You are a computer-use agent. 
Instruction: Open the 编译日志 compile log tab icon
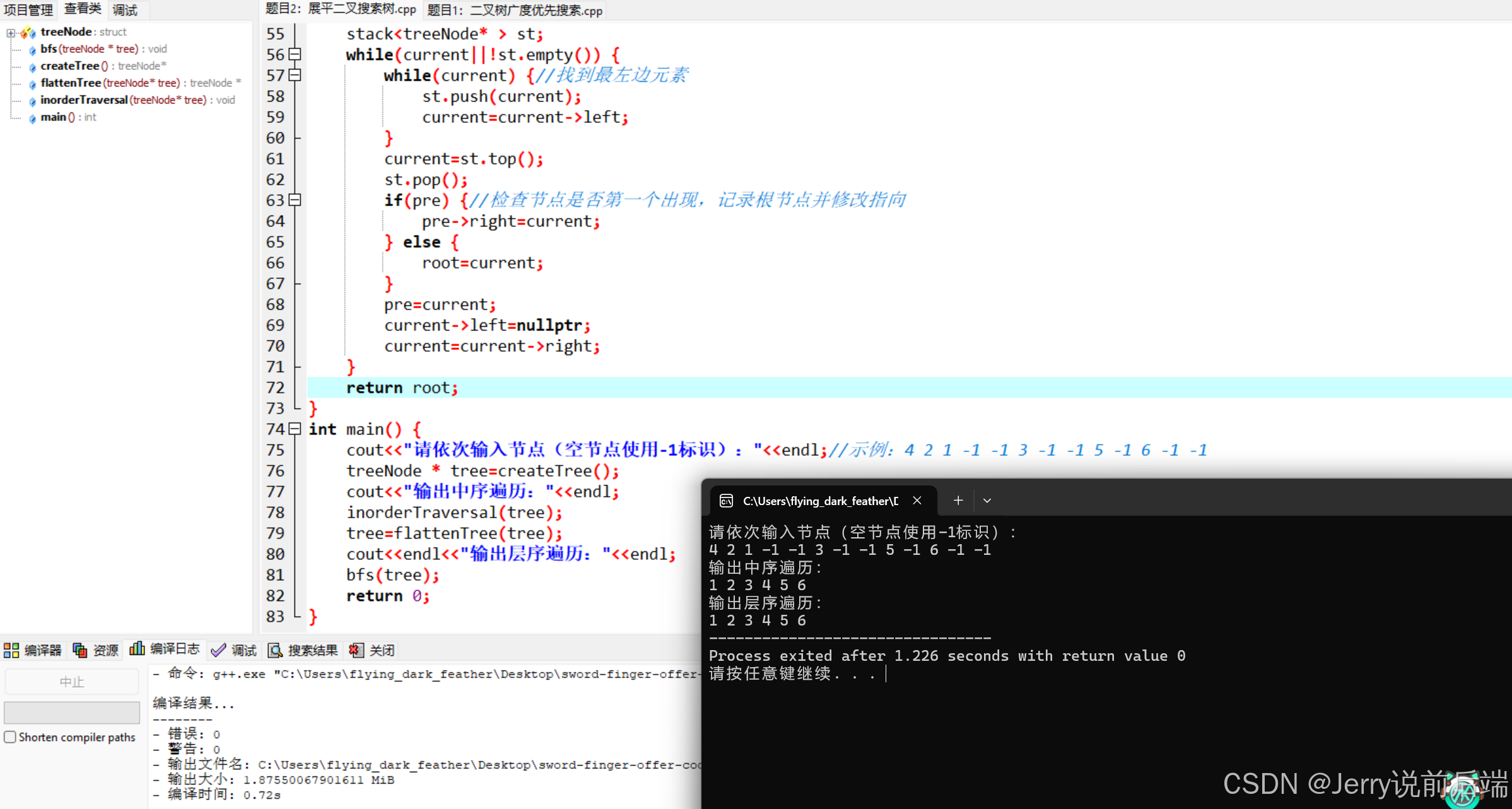tap(137, 649)
